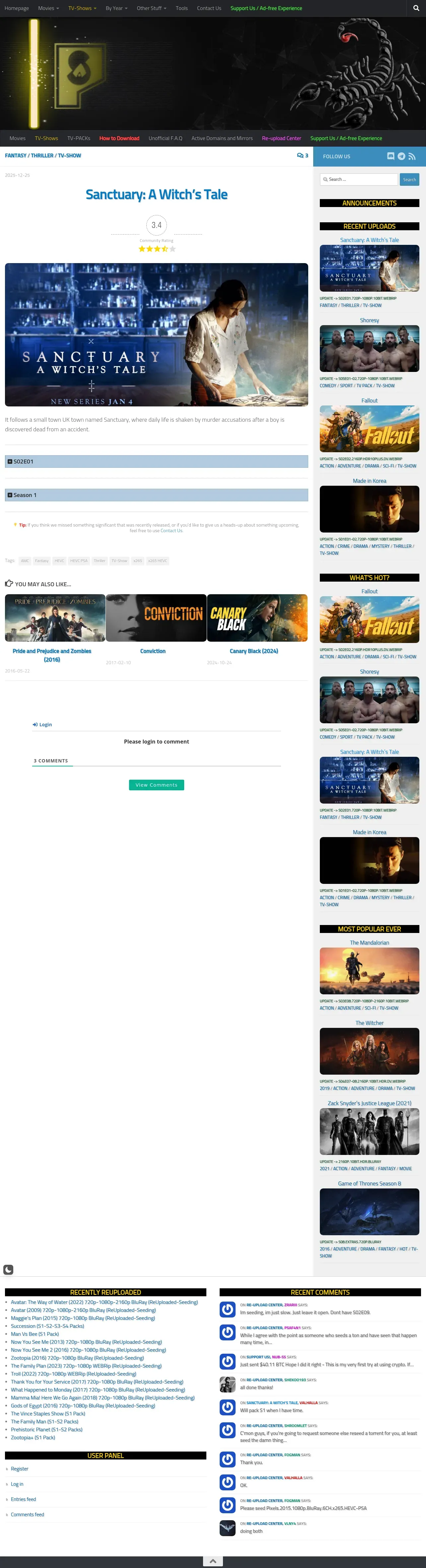Screen dimensions: 426x1568
Task: Open the search icon in top navigation
Action: 416,9
